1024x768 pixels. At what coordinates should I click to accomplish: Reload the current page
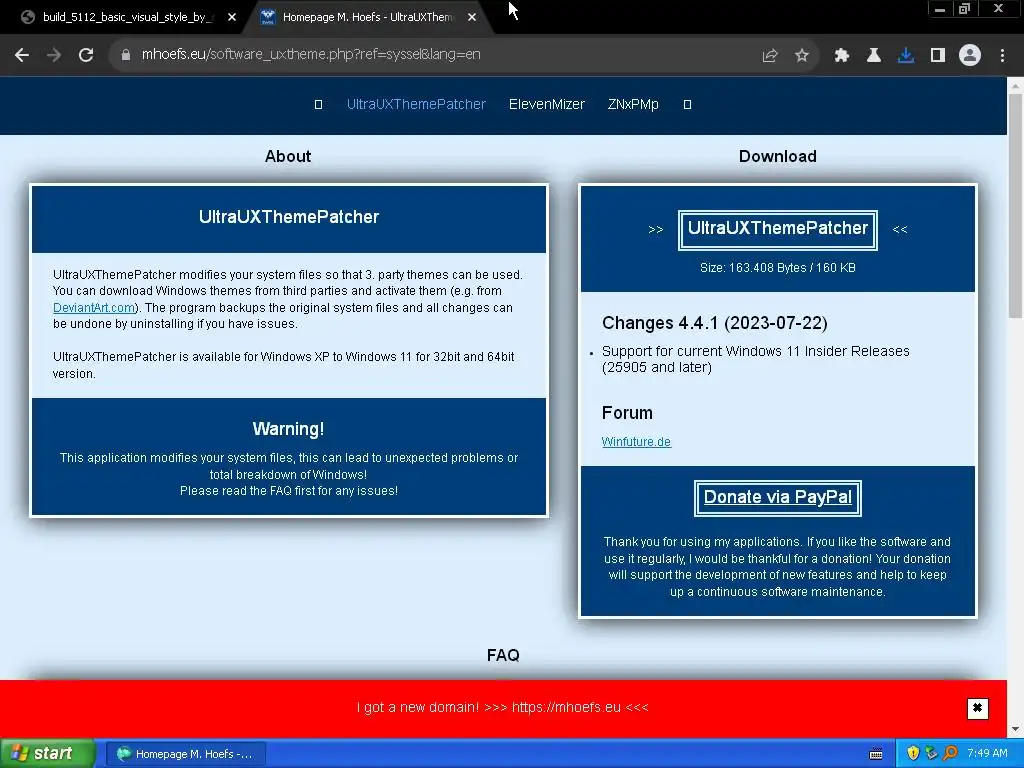click(86, 55)
